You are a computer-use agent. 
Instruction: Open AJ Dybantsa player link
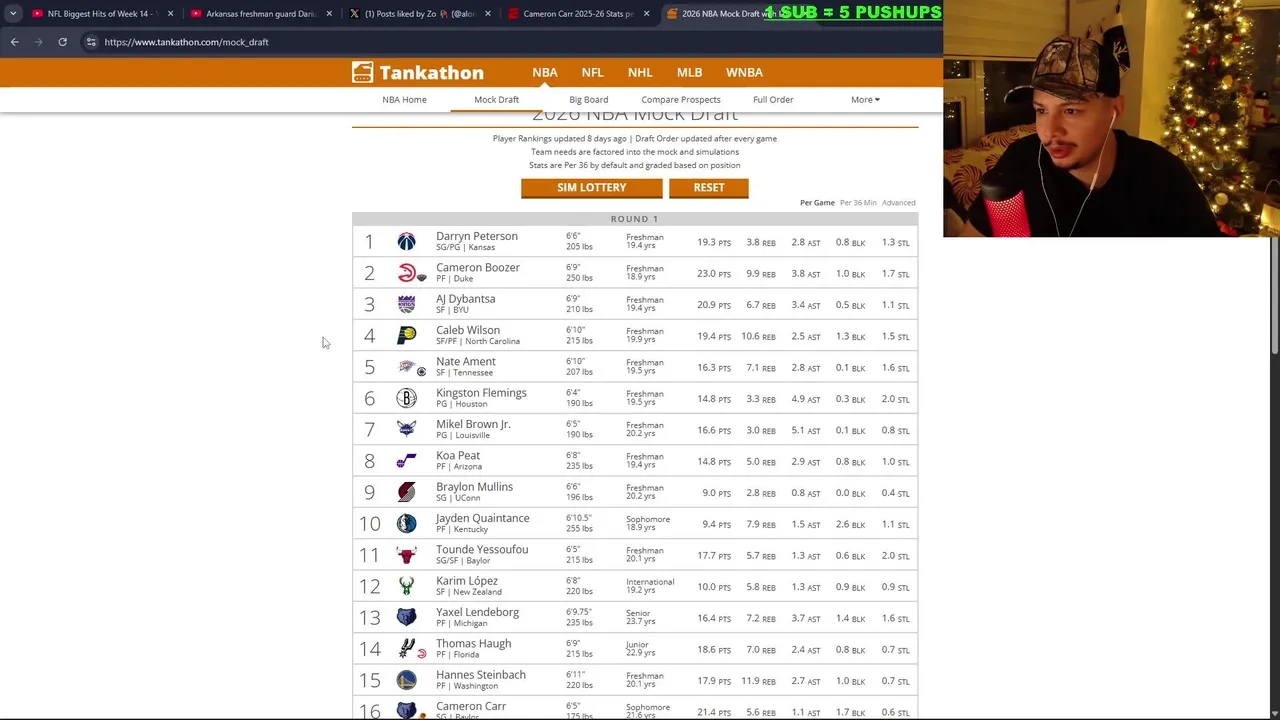(x=465, y=299)
